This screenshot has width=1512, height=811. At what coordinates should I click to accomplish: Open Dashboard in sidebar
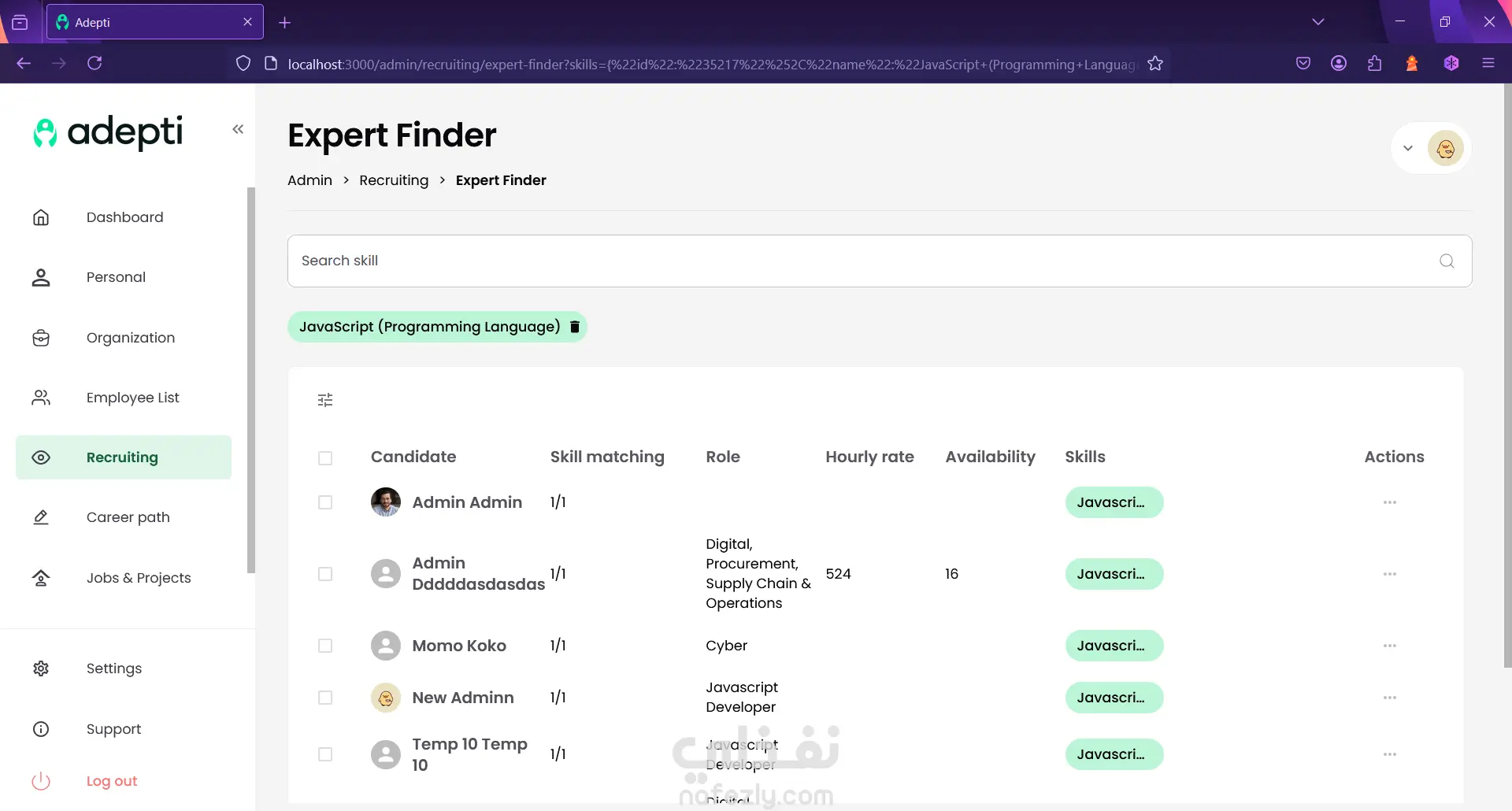(124, 217)
